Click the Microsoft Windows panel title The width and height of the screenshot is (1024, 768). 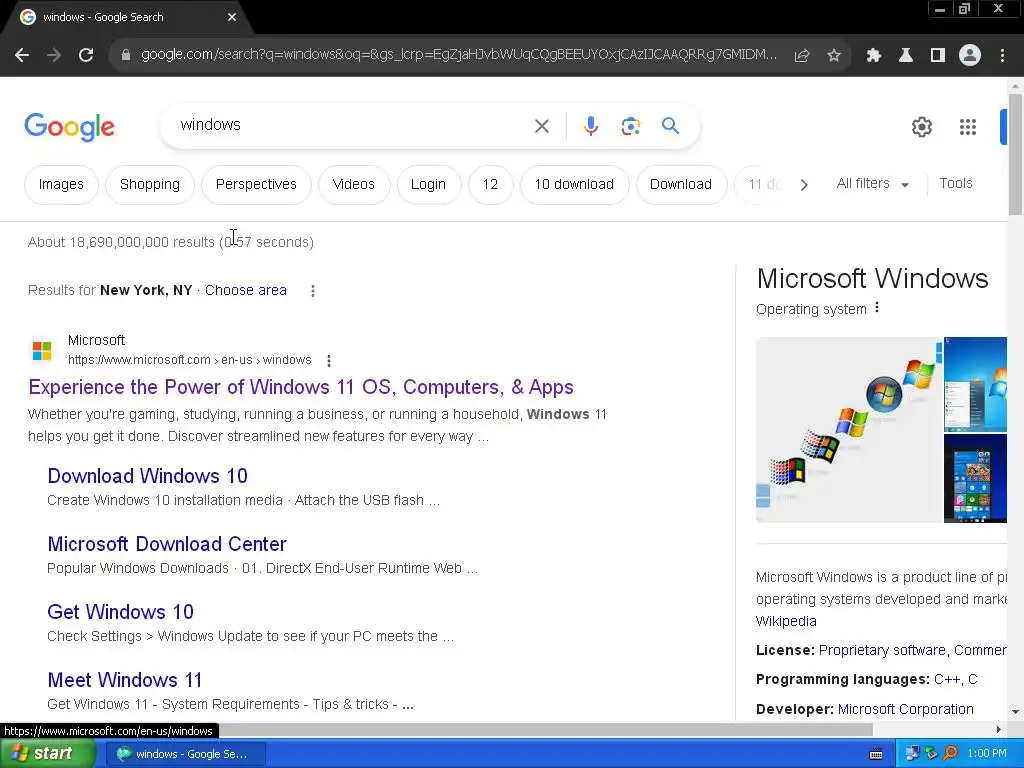(x=872, y=279)
